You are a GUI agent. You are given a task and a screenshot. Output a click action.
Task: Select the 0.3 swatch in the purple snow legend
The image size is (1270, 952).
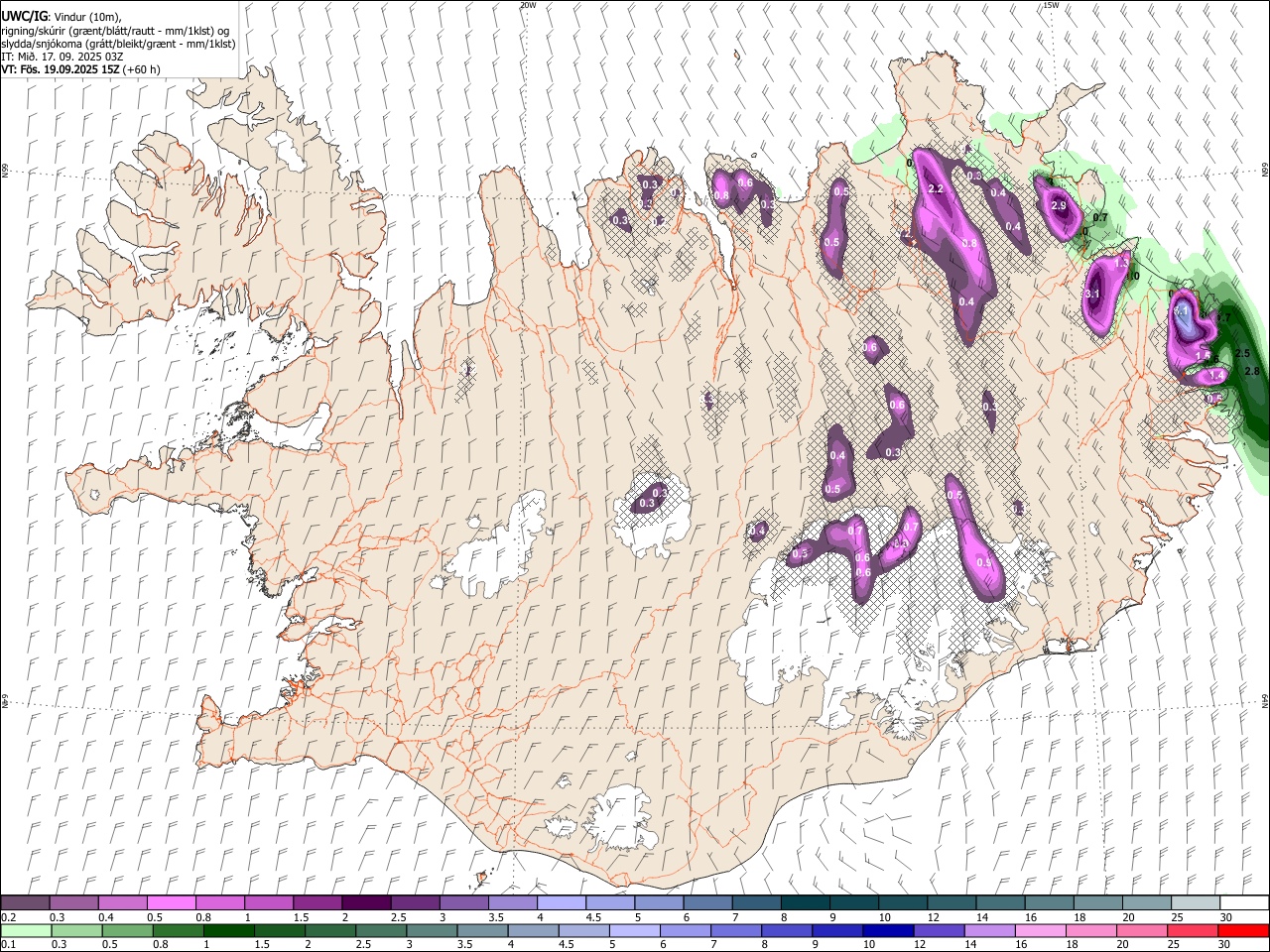[73, 902]
